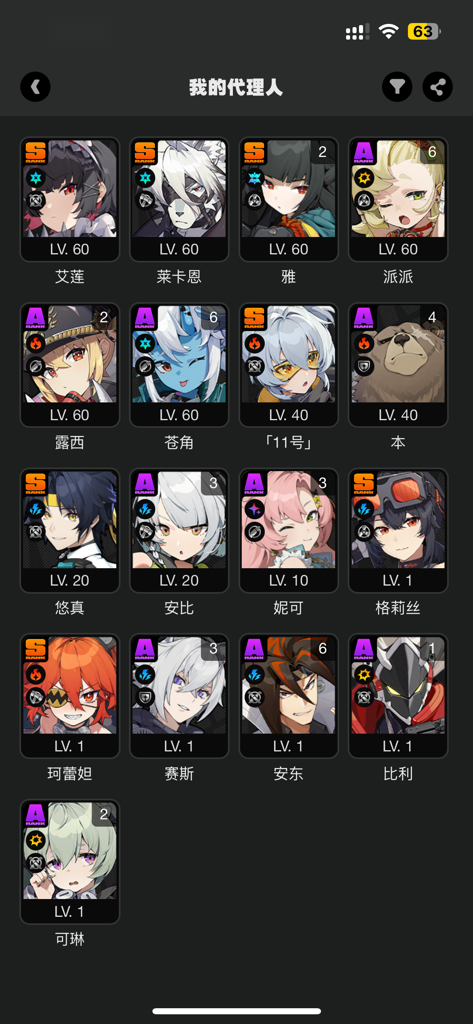Select the 「11号」 agent portrait

pos(289,366)
